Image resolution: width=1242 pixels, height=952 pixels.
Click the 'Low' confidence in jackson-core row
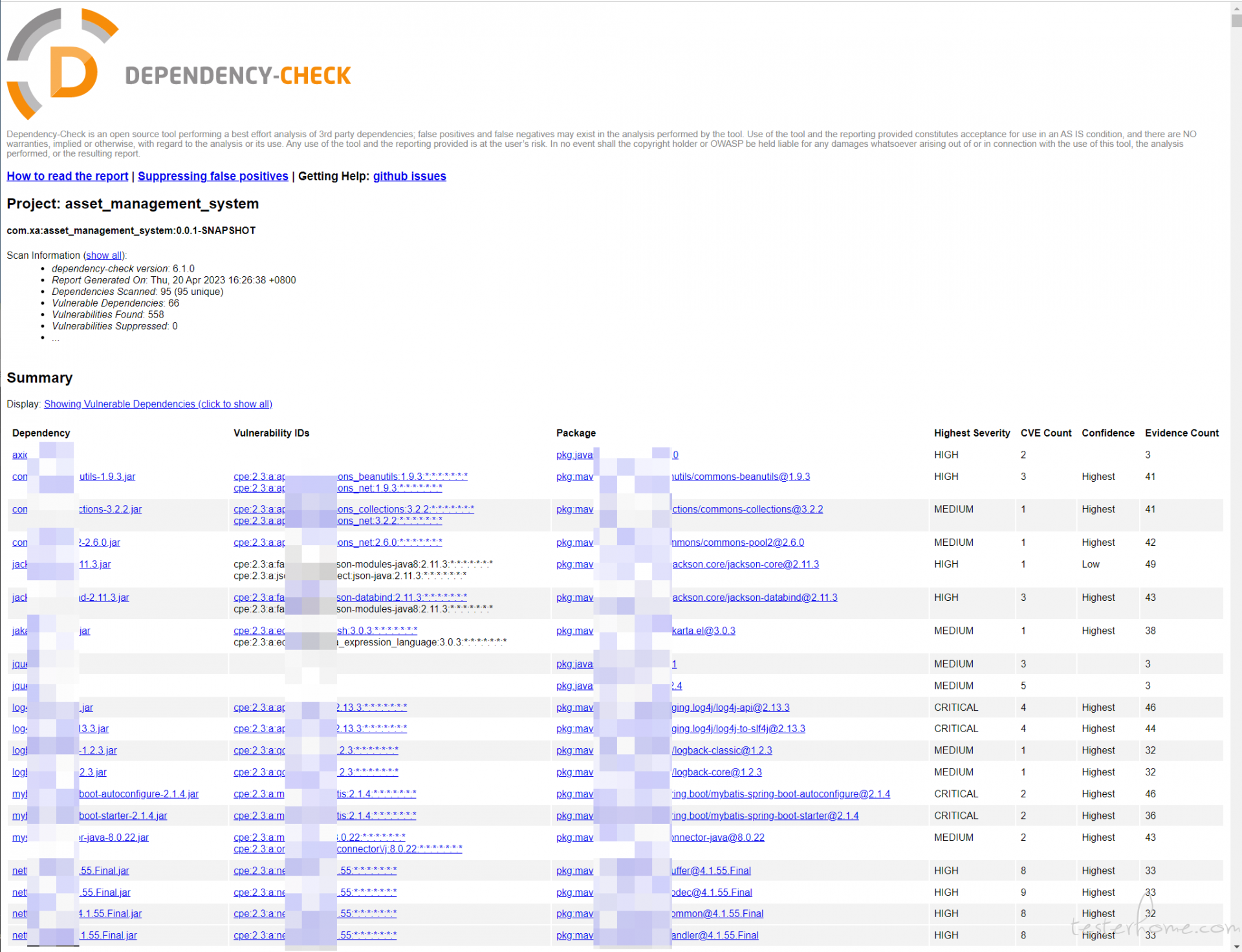coord(1090,565)
